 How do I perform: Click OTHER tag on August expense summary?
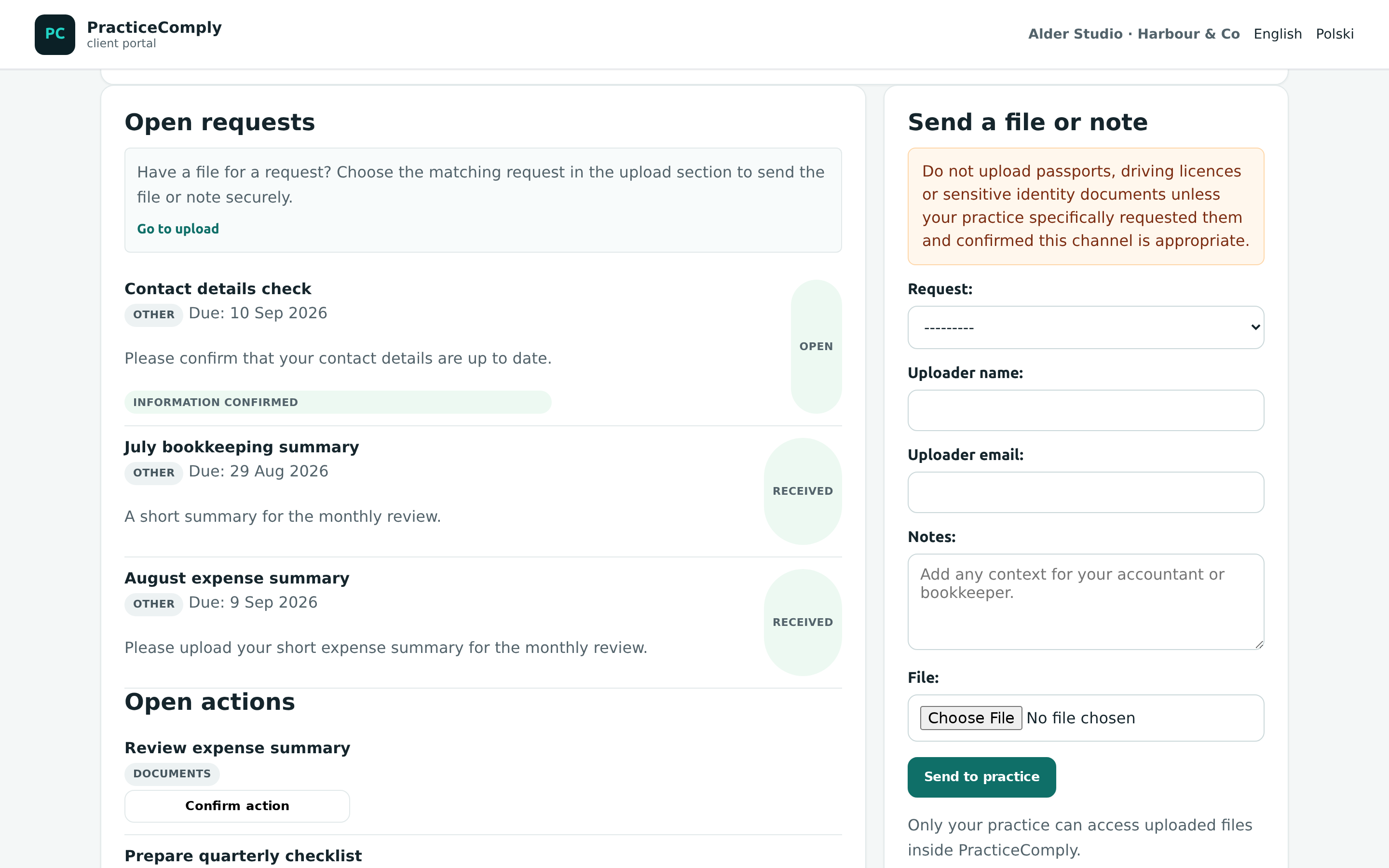coord(154,604)
